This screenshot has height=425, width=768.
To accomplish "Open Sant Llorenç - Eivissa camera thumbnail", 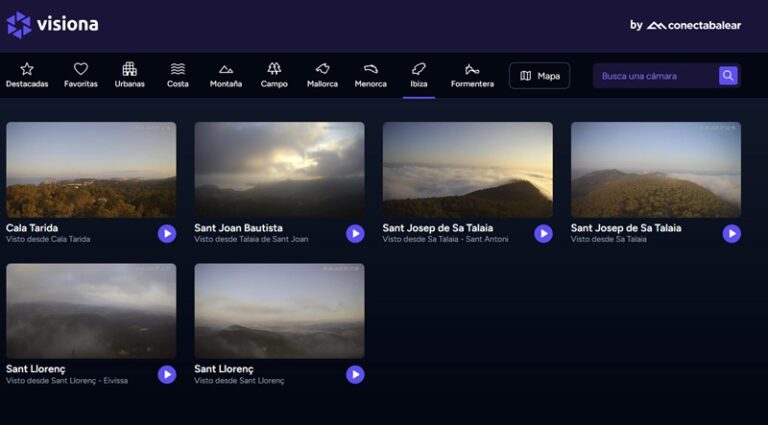I will coord(91,311).
